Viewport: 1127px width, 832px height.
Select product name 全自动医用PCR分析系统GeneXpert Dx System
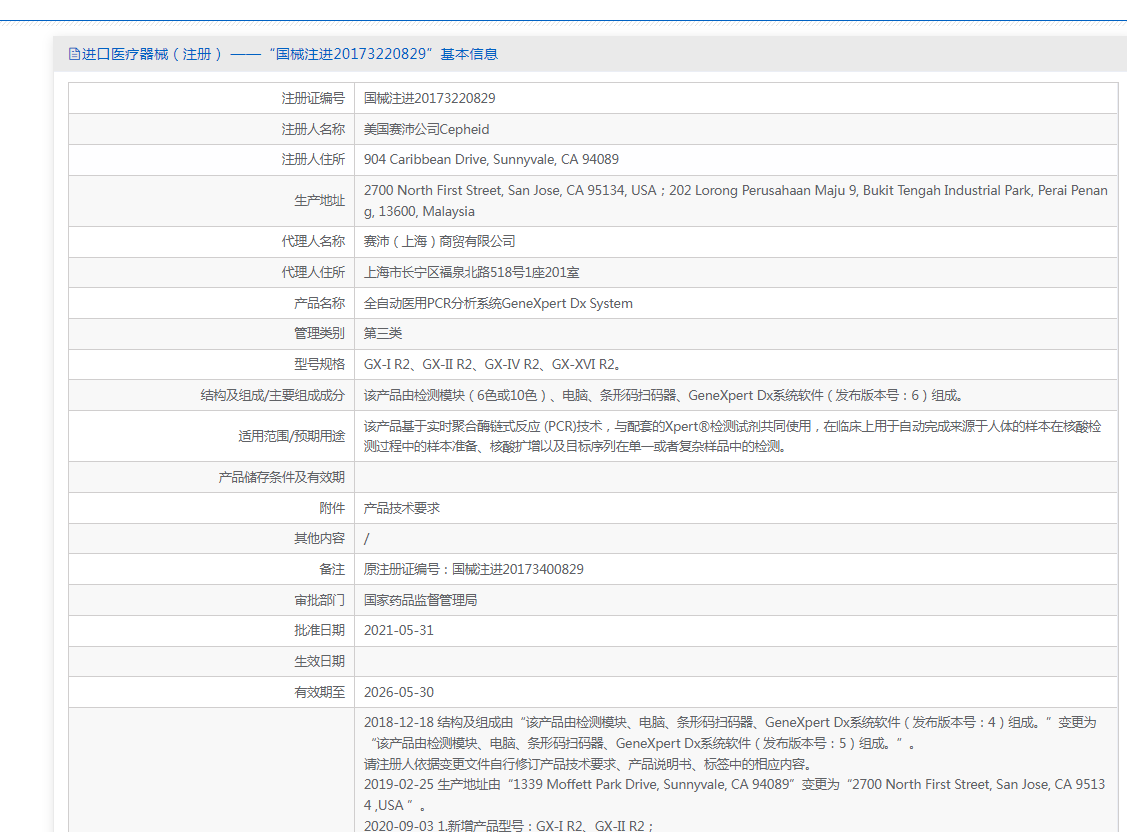coord(498,303)
